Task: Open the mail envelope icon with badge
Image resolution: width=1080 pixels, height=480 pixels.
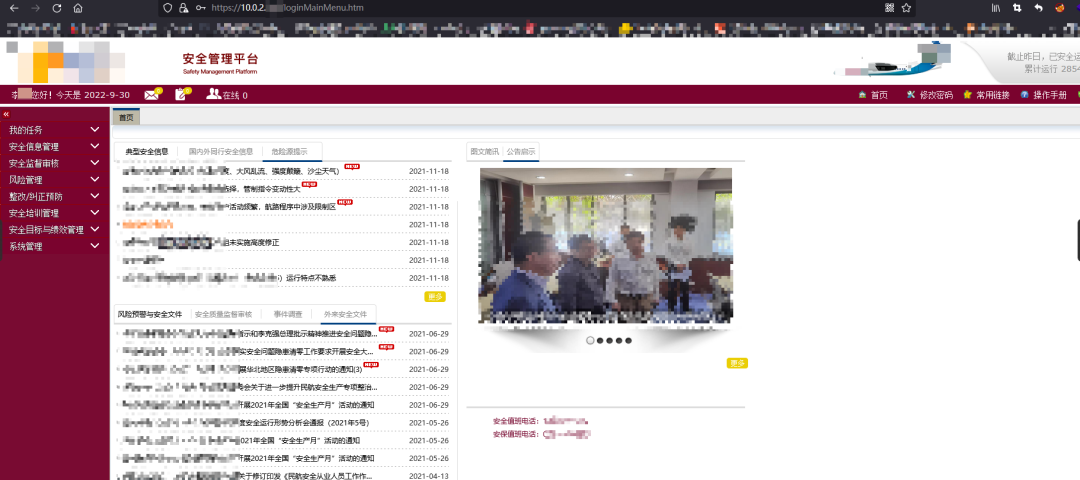Action: [x=152, y=94]
